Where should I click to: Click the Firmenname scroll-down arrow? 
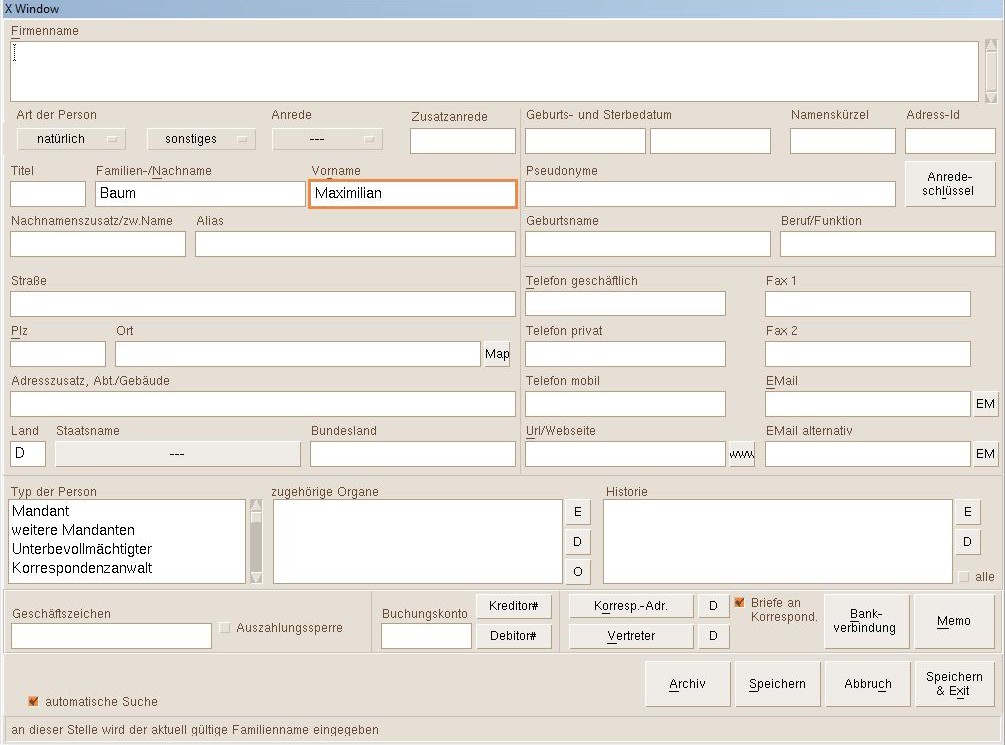tap(991, 97)
